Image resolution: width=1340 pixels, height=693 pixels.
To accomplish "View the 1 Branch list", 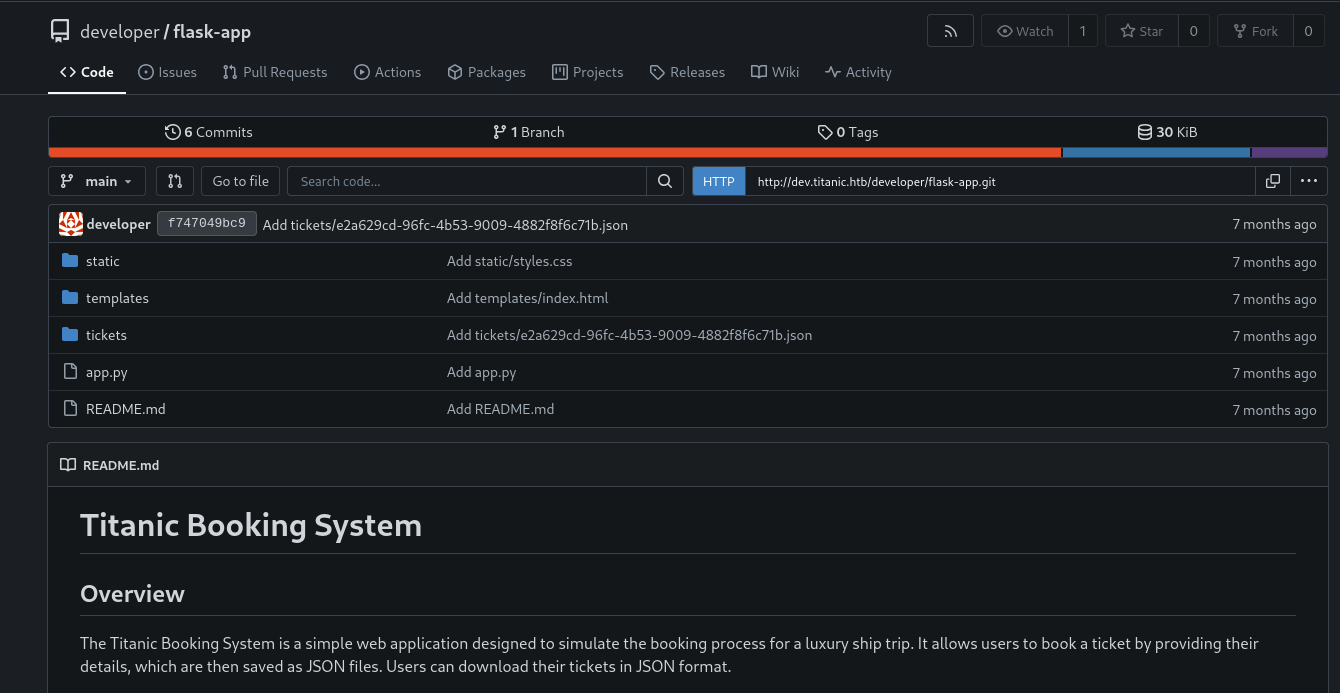I will tap(528, 132).
